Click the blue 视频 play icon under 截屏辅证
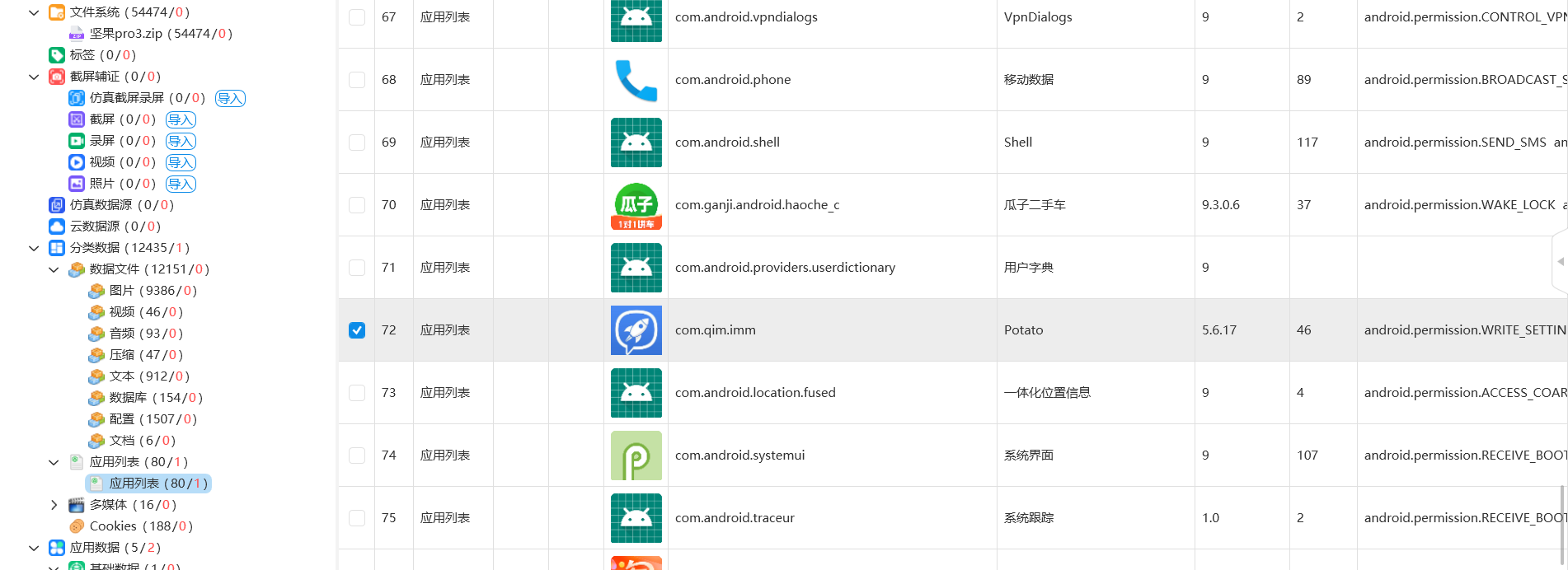This screenshot has height=570, width=1568. [77, 162]
